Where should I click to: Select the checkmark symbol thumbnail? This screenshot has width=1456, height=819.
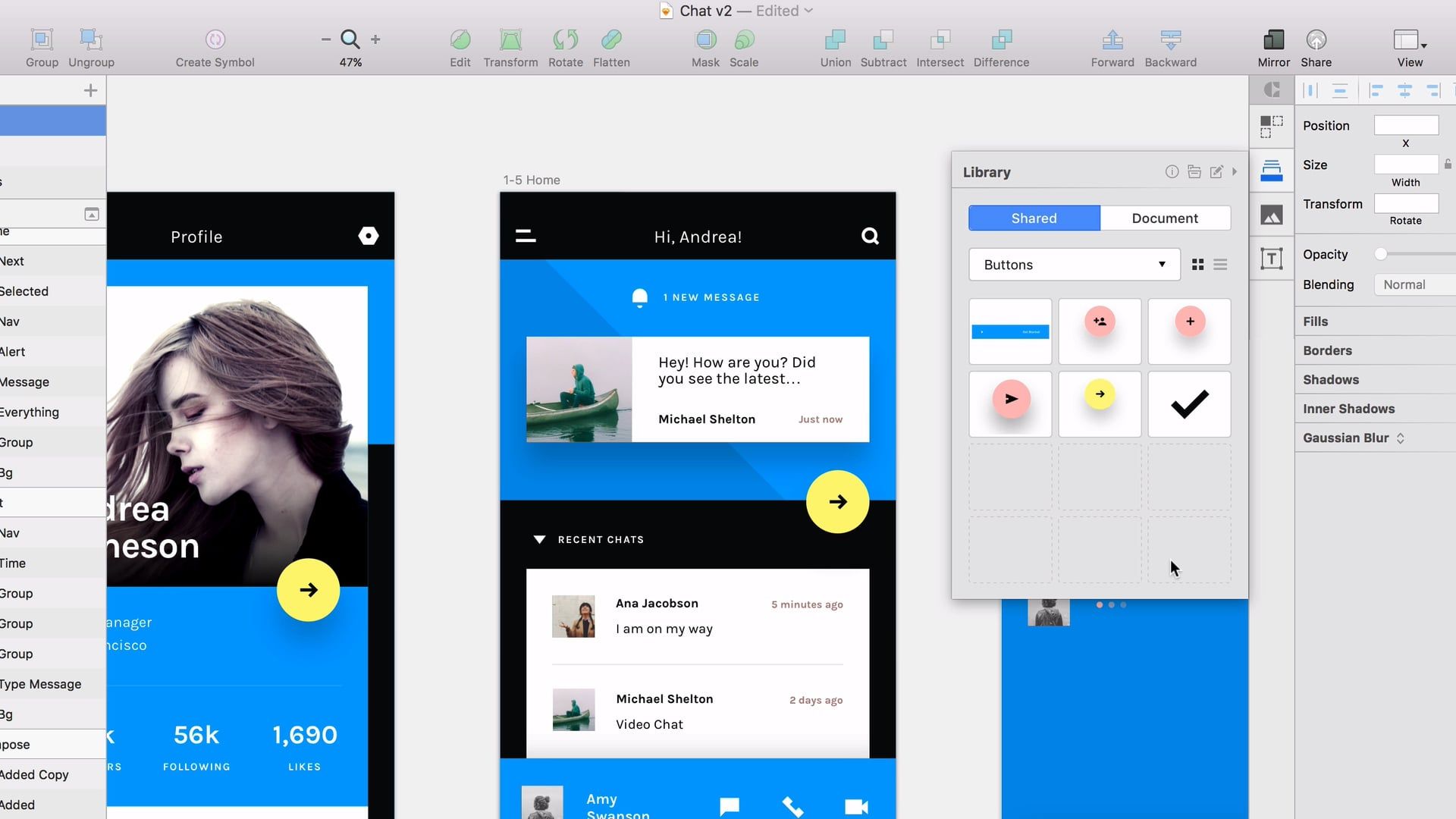[x=1189, y=404]
